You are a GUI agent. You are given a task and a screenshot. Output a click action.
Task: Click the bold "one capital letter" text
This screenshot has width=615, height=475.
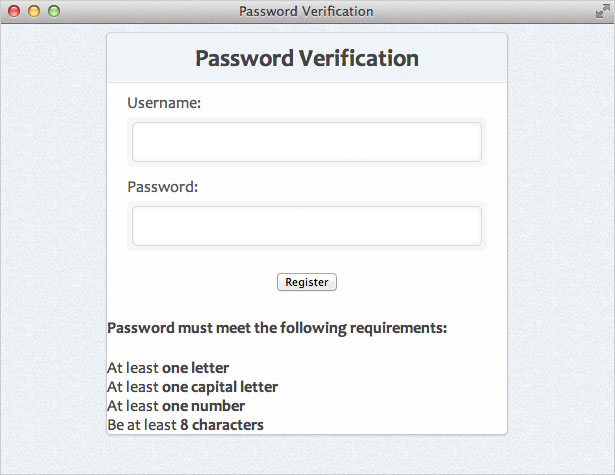coord(220,387)
